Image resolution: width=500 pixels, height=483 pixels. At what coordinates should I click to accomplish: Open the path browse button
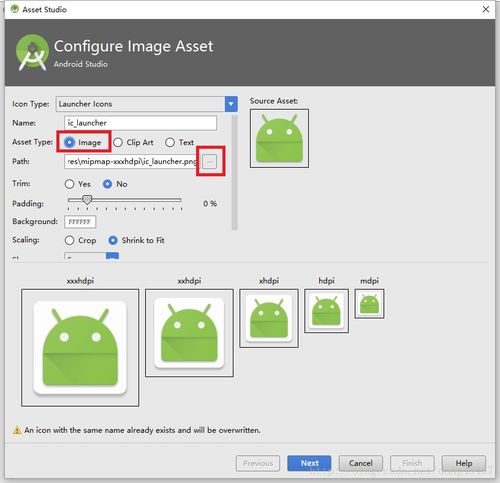click(x=210, y=162)
